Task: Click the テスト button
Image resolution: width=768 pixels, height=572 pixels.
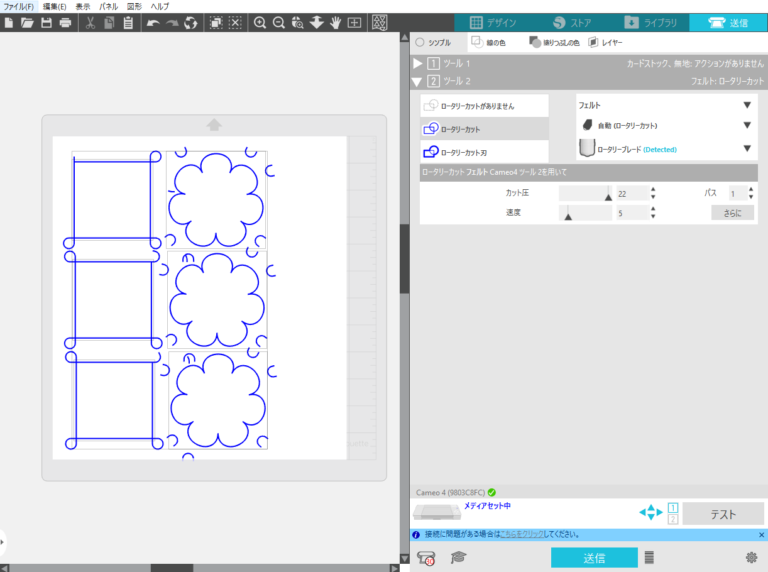Action: pyautogui.click(x=723, y=514)
